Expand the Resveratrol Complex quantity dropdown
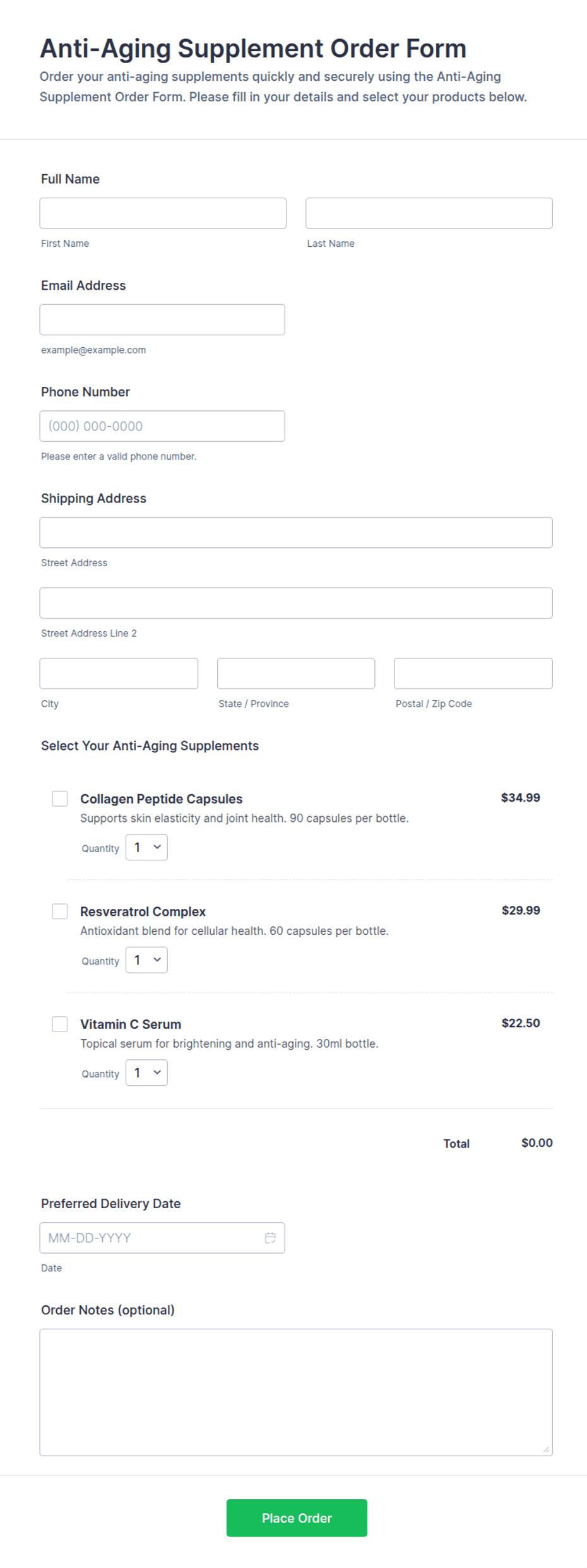587x1568 pixels. click(x=146, y=959)
